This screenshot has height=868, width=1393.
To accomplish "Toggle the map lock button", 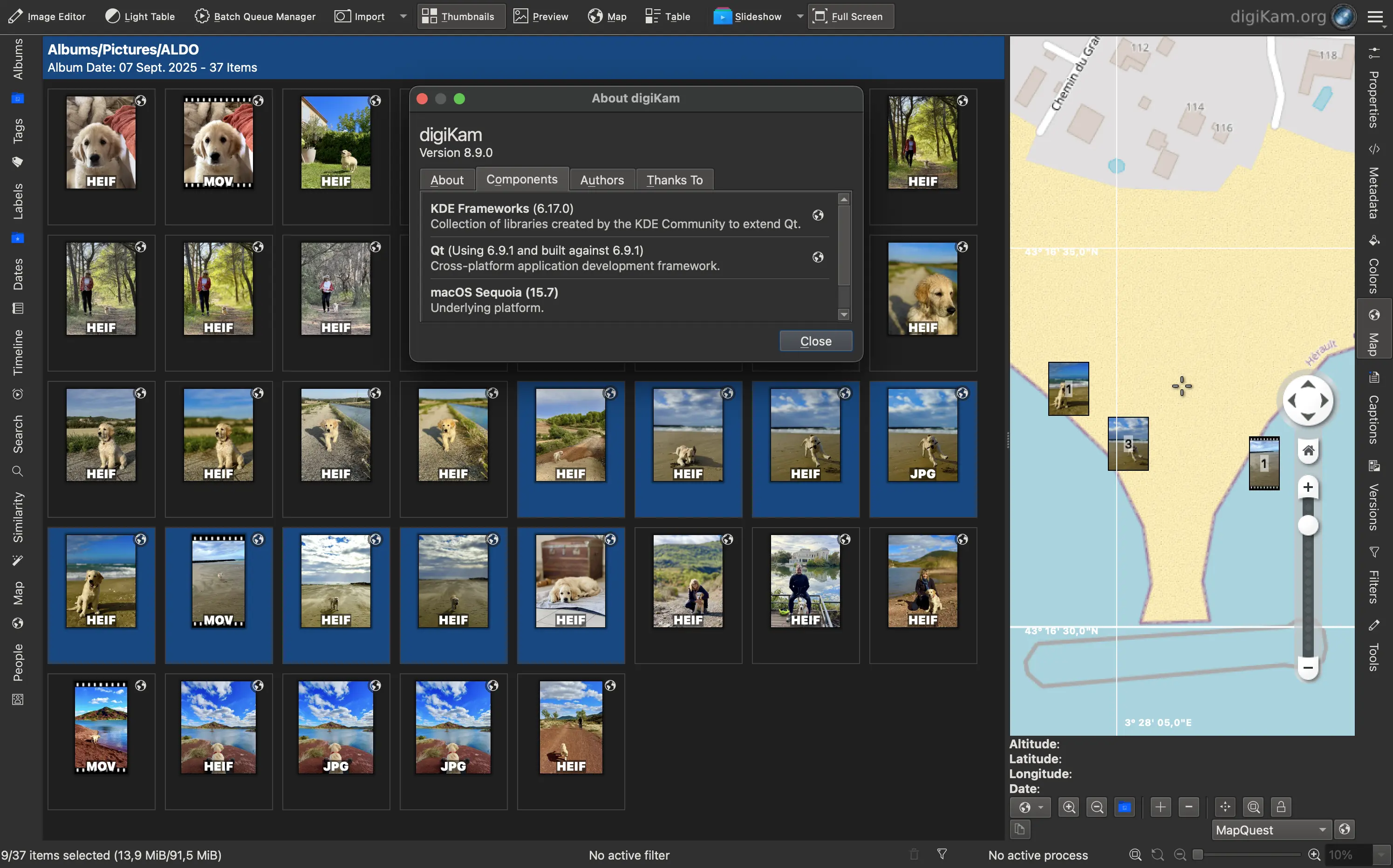I will pyautogui.click(x=1281, y=807).
